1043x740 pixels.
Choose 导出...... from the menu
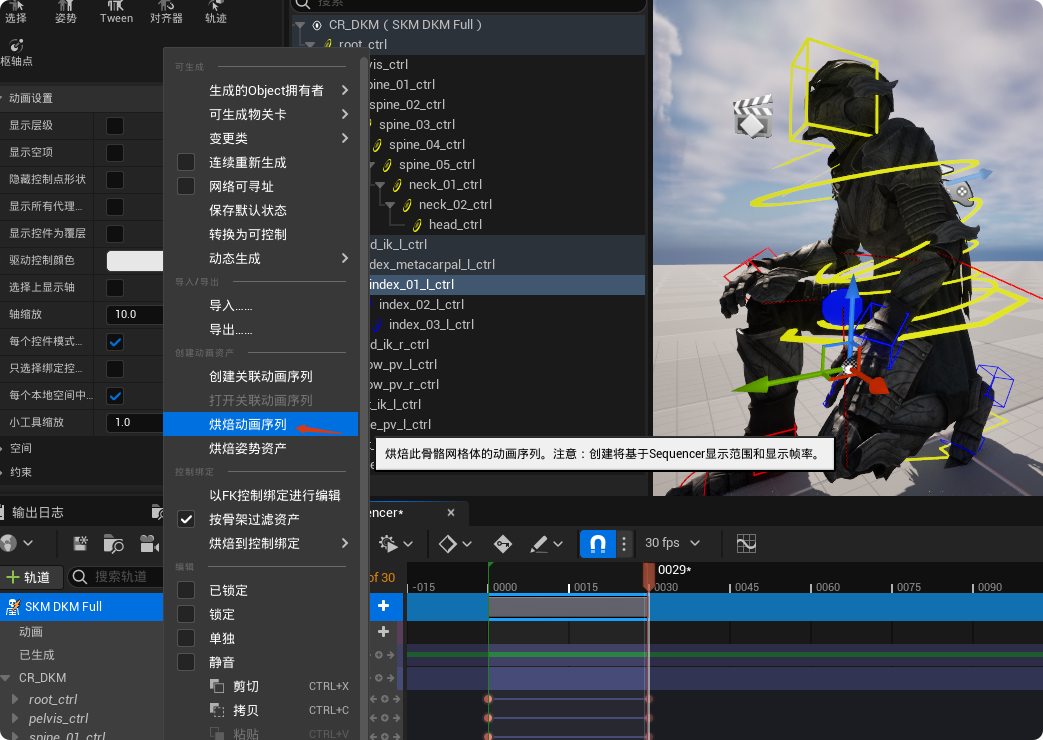pos(261,330)
